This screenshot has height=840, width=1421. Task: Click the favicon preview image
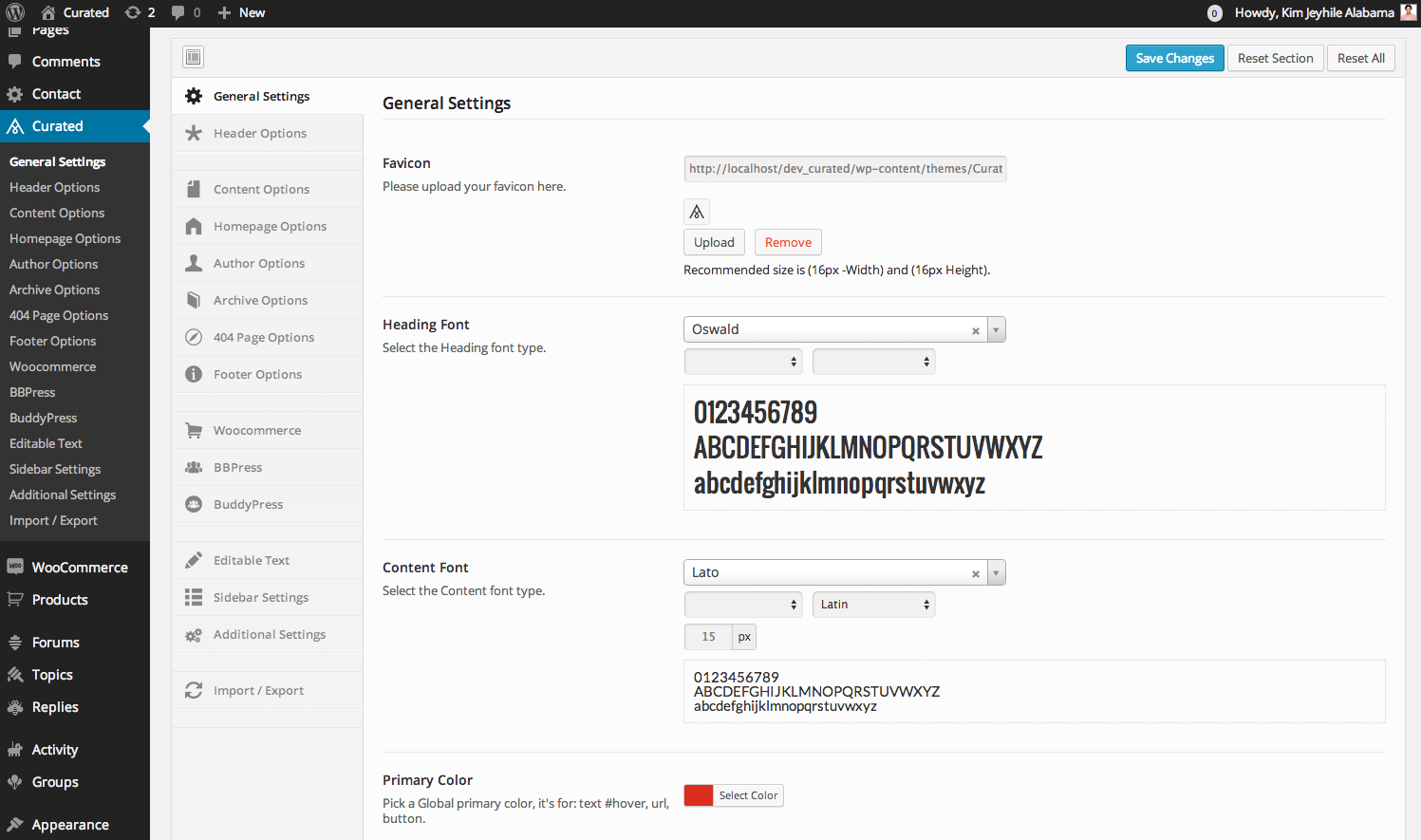click(697, 212)
